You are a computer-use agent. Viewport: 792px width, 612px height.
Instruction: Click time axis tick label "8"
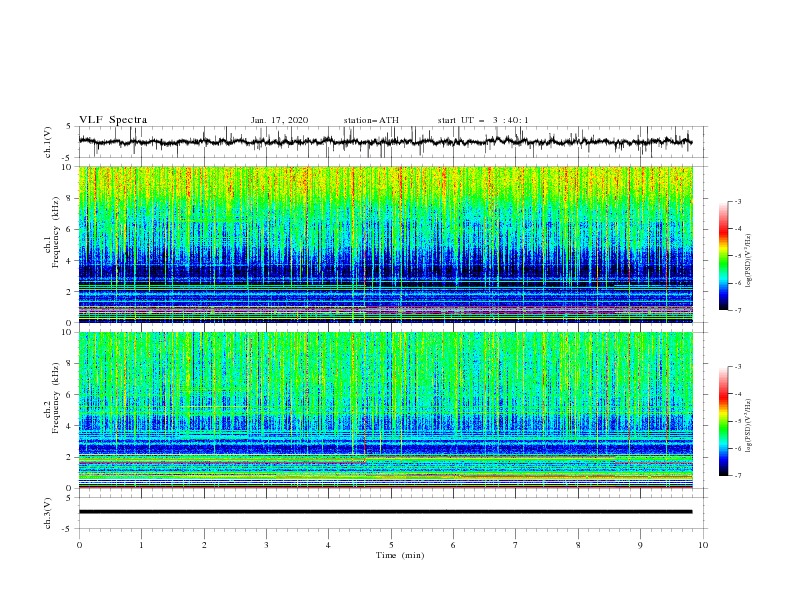point(578,545)
